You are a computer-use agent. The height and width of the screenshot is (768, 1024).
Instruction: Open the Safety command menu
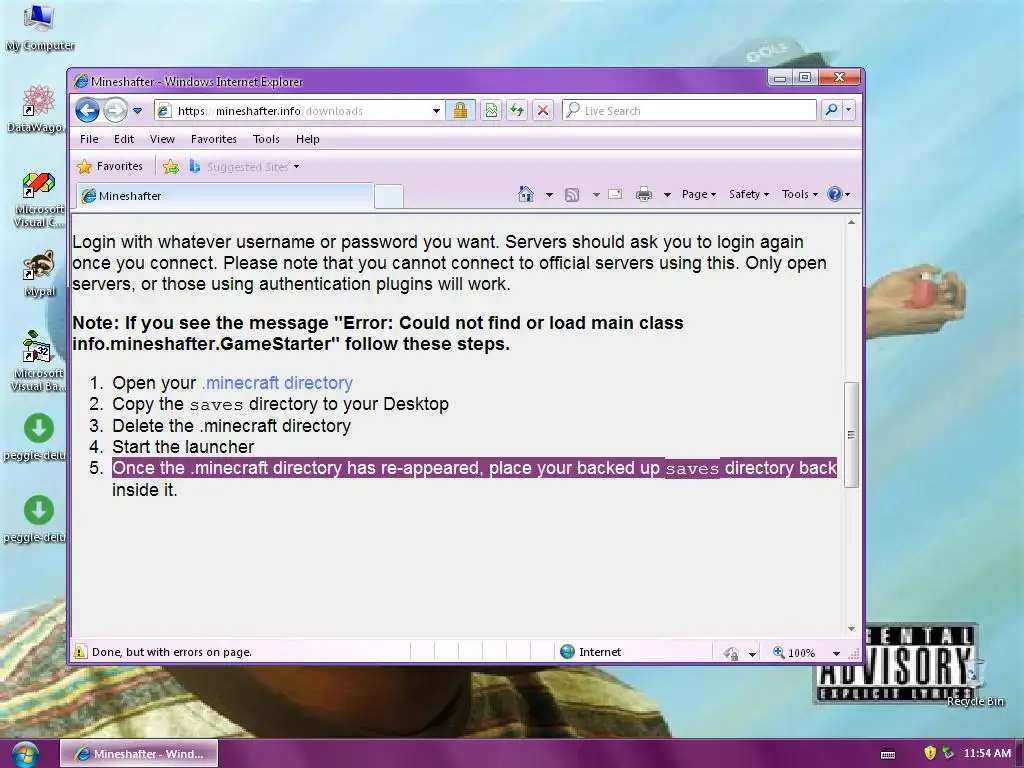[749, 194]
